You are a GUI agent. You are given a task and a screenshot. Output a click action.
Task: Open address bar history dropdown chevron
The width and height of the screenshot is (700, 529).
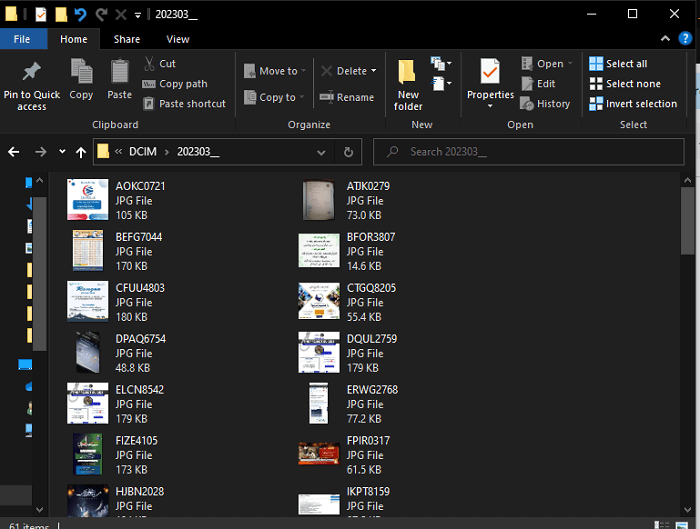[x=321, y=152]
